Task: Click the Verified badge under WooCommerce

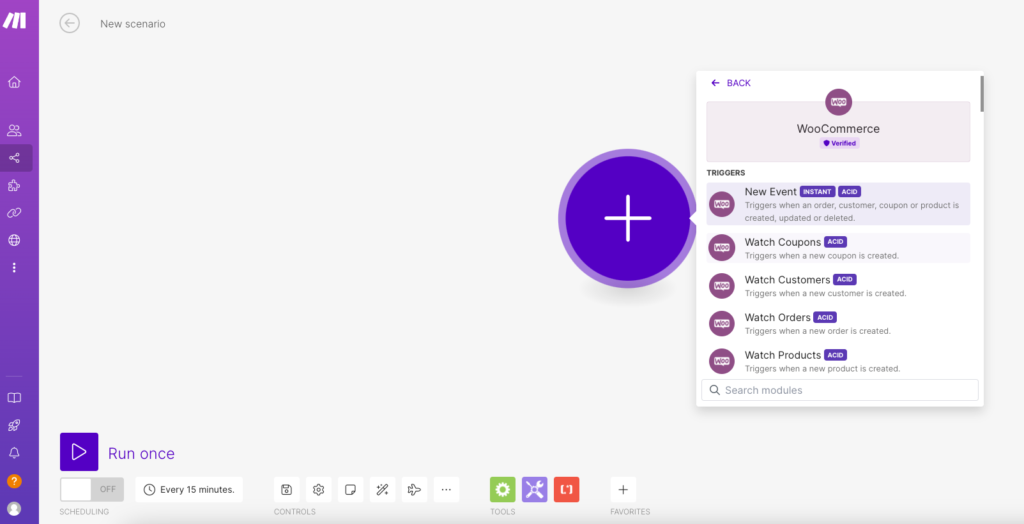Action: tap(840, 143)
